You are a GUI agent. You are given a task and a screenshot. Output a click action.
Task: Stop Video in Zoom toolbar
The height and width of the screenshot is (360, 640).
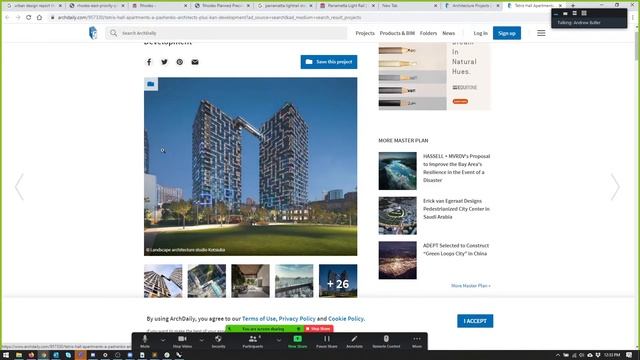point(182,342)
